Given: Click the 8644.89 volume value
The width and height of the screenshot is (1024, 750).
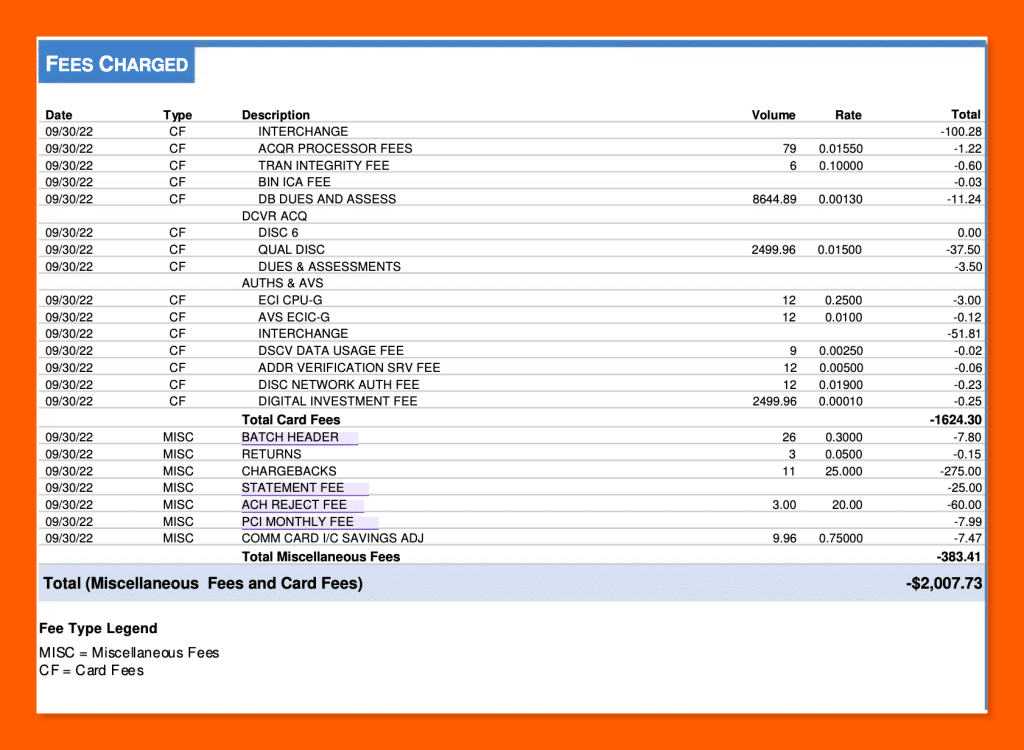Looking at the screenshot, I should tap(774, 199).
